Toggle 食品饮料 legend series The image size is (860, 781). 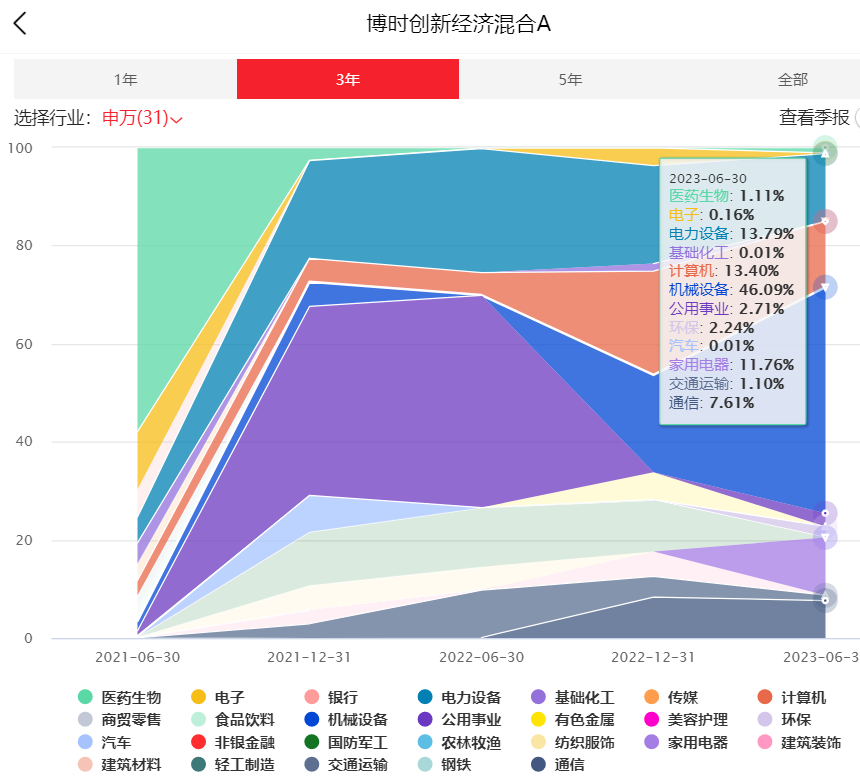pyautogui.click(x=233, y=719)
